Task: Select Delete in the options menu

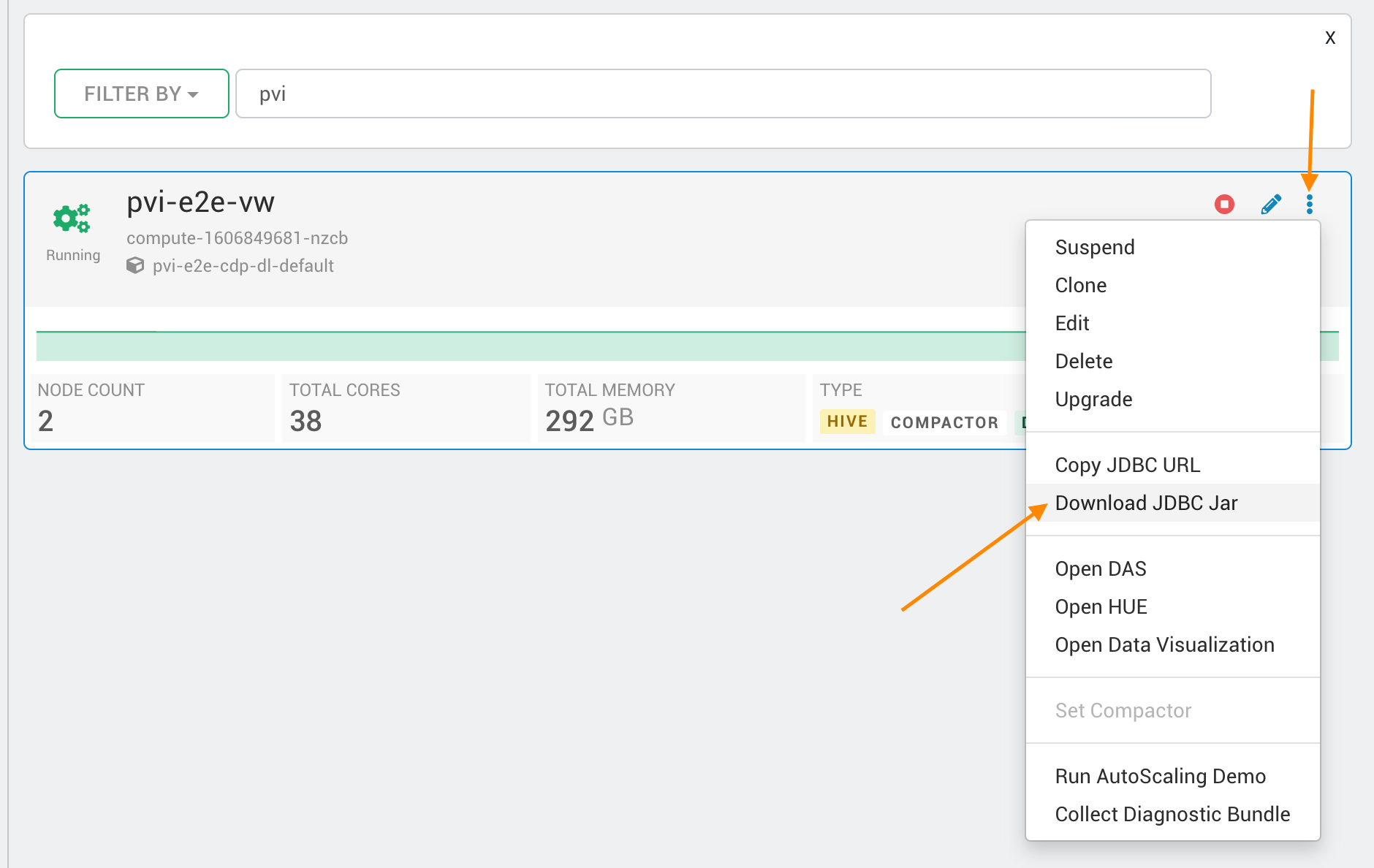Action: coord(1084,361)
